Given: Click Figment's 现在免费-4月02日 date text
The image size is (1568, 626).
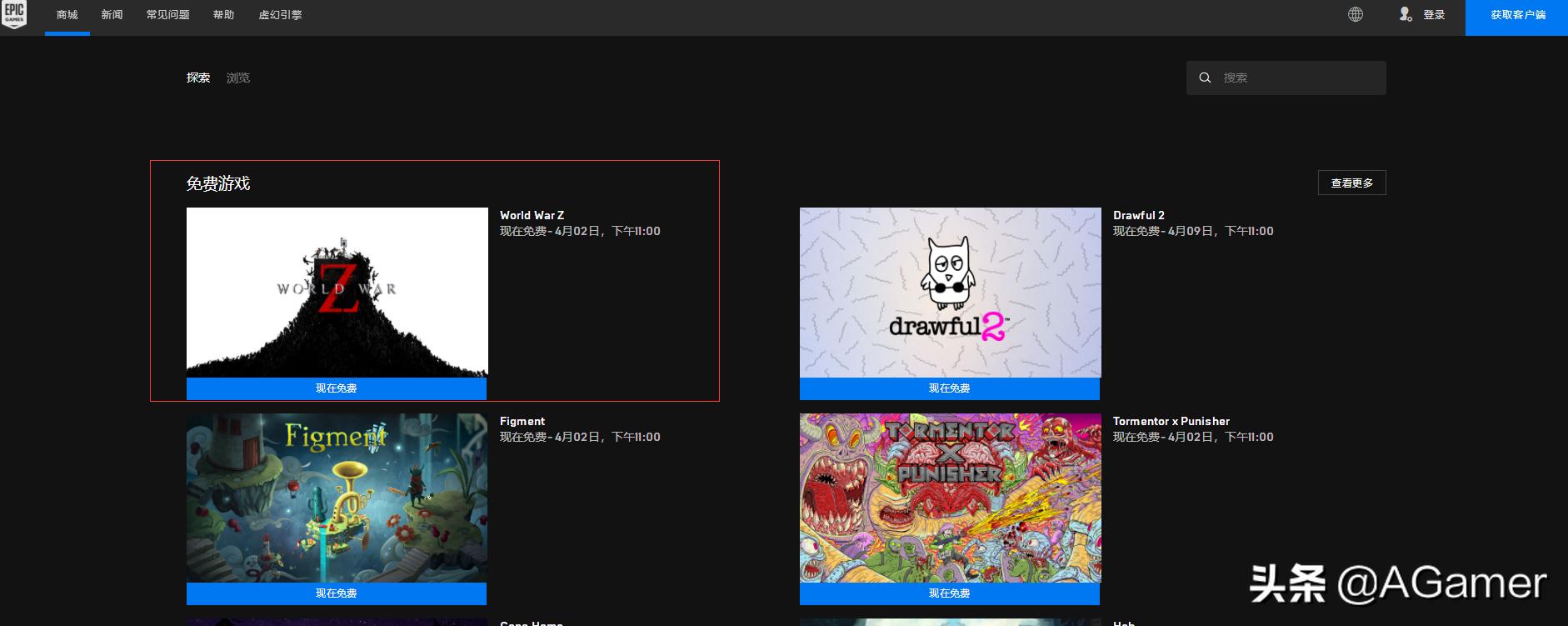Looking at the screenshot, I should 580,437.
